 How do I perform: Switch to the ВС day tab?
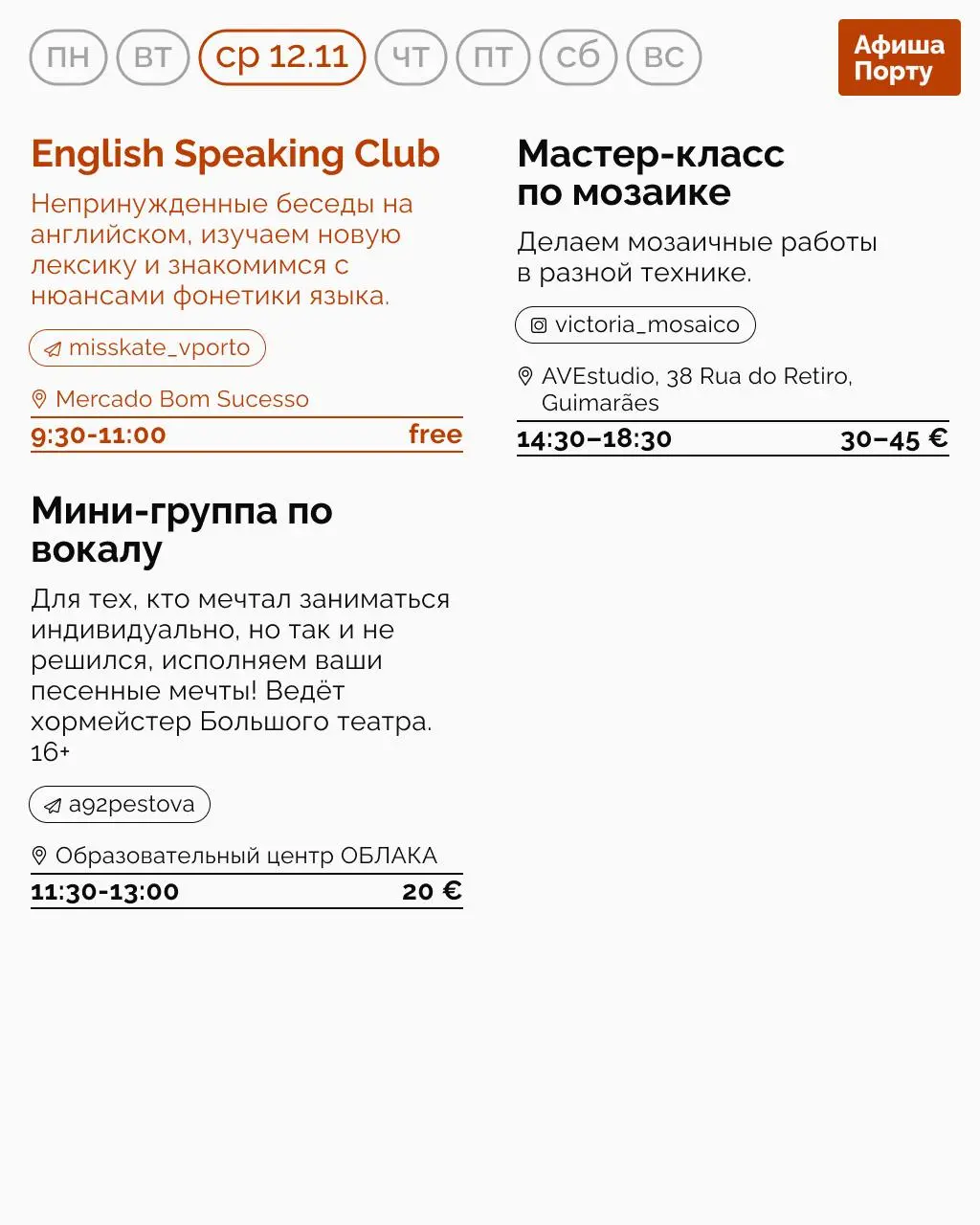click(x=664, y=57)
